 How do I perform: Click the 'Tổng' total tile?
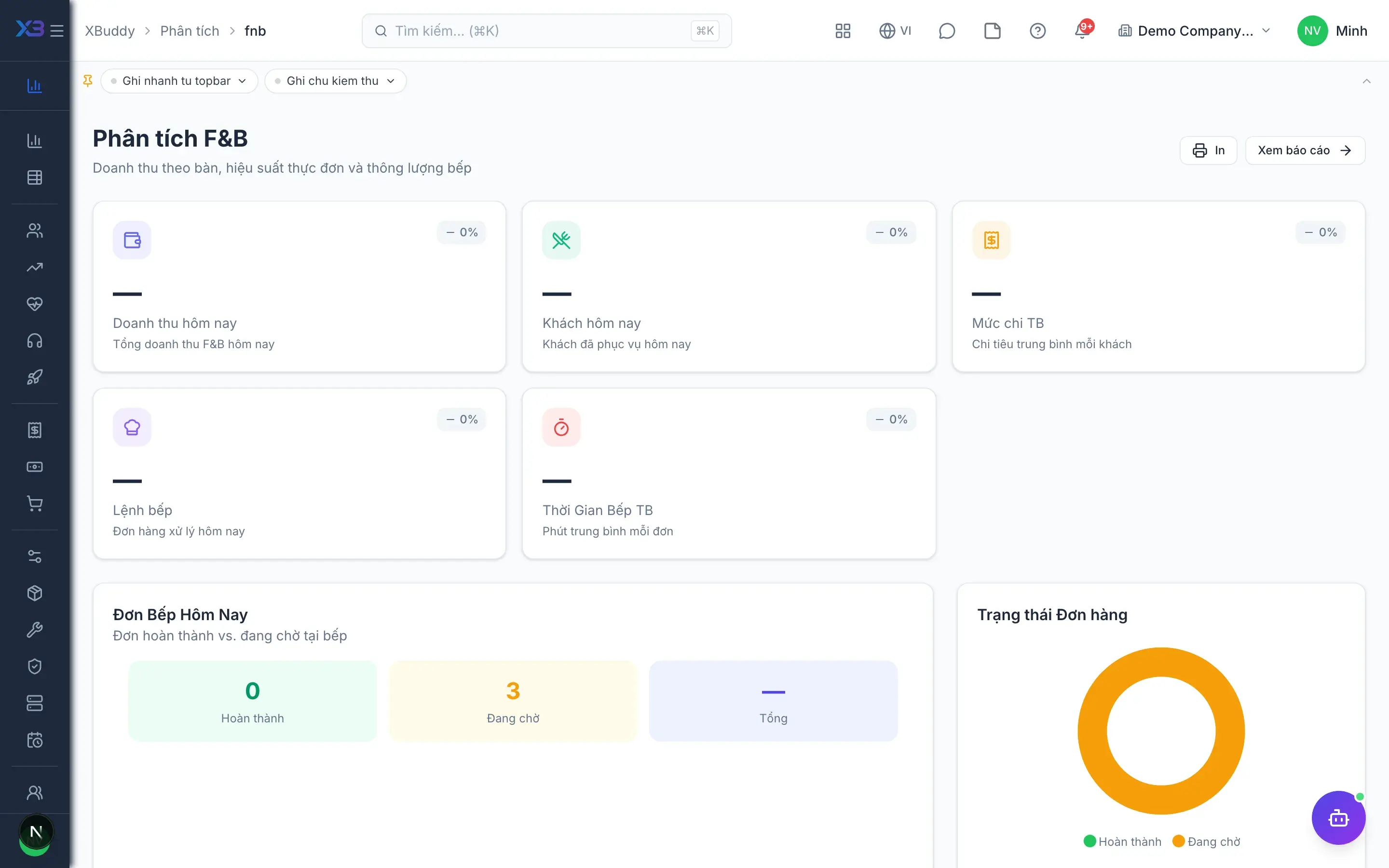[x=773, y=701]
